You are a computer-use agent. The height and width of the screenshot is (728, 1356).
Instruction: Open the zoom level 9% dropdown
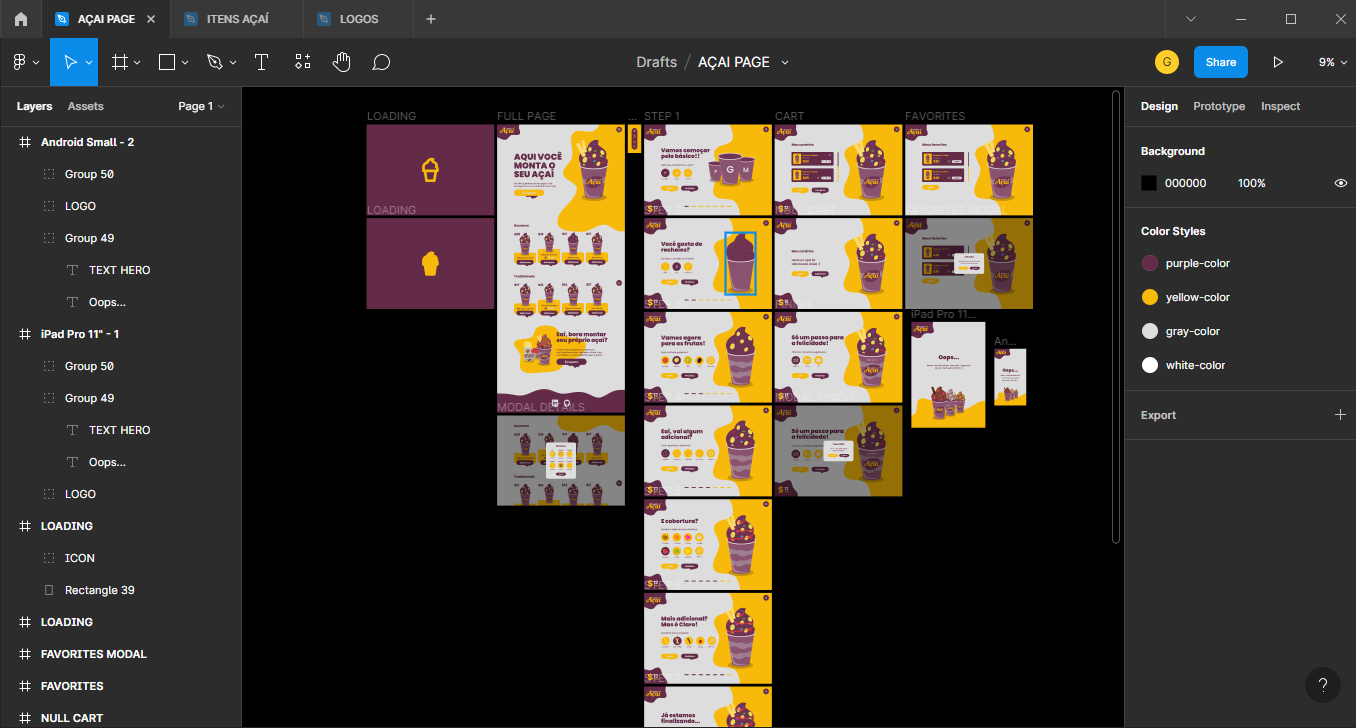click(x=1332, y=62)
